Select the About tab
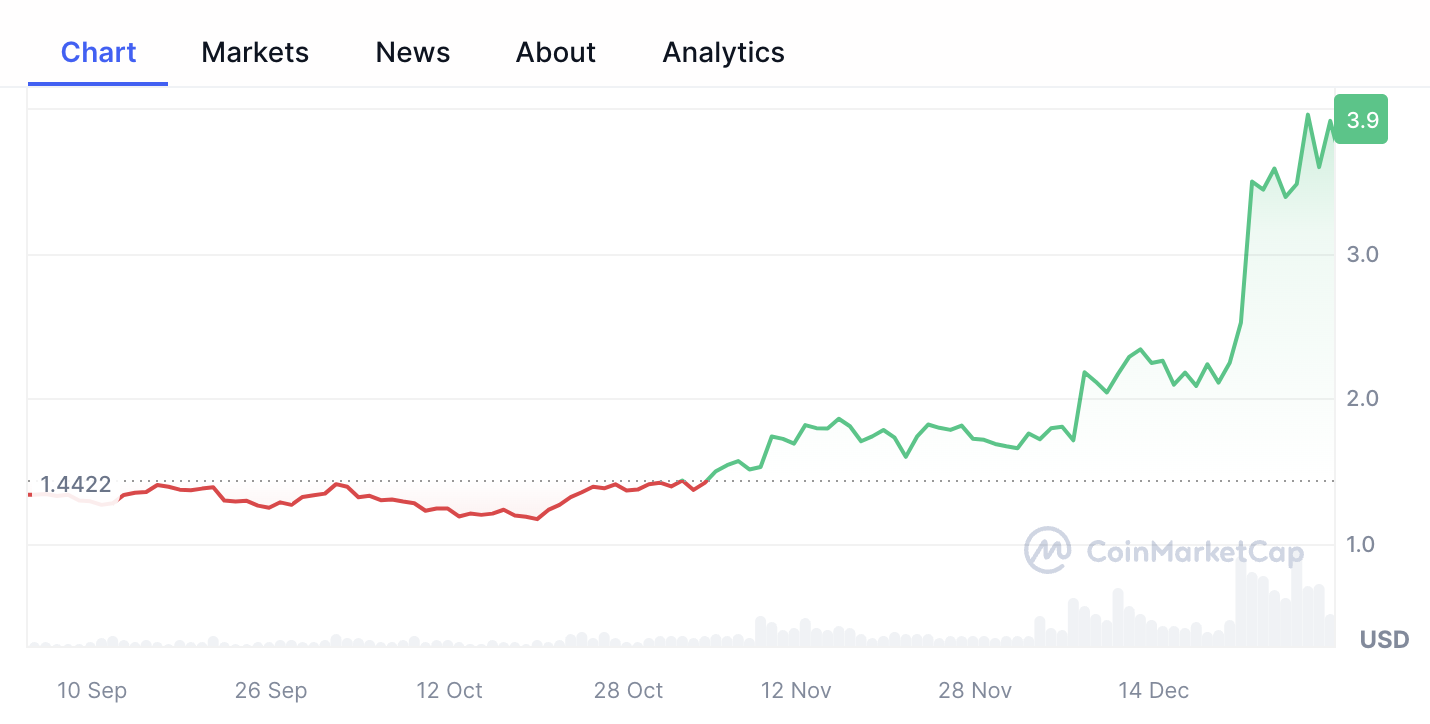Image resolution: width=1430 pixels, height=724 pixels. 556,52
